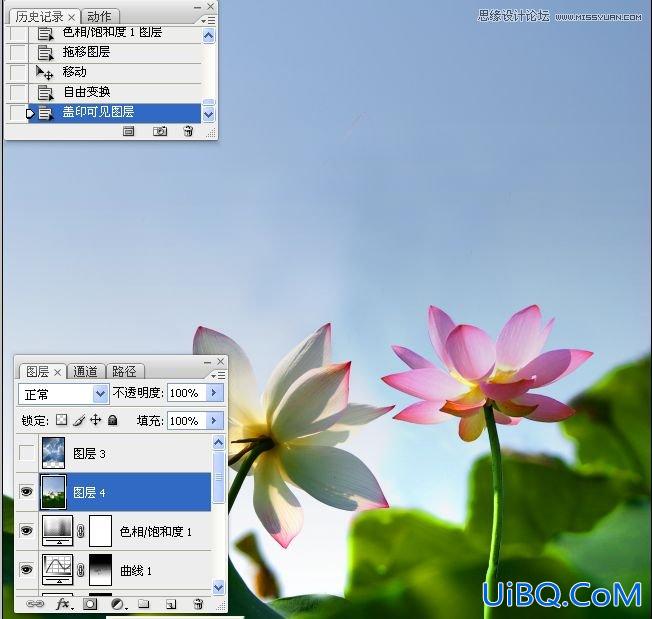Open fill (填充) slider arrow

click(x=215, y=421)
